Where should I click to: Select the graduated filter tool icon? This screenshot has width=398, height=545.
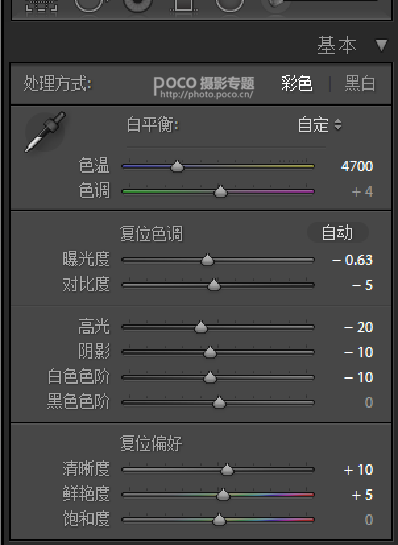pyautogui.click(x=184, y=5)
